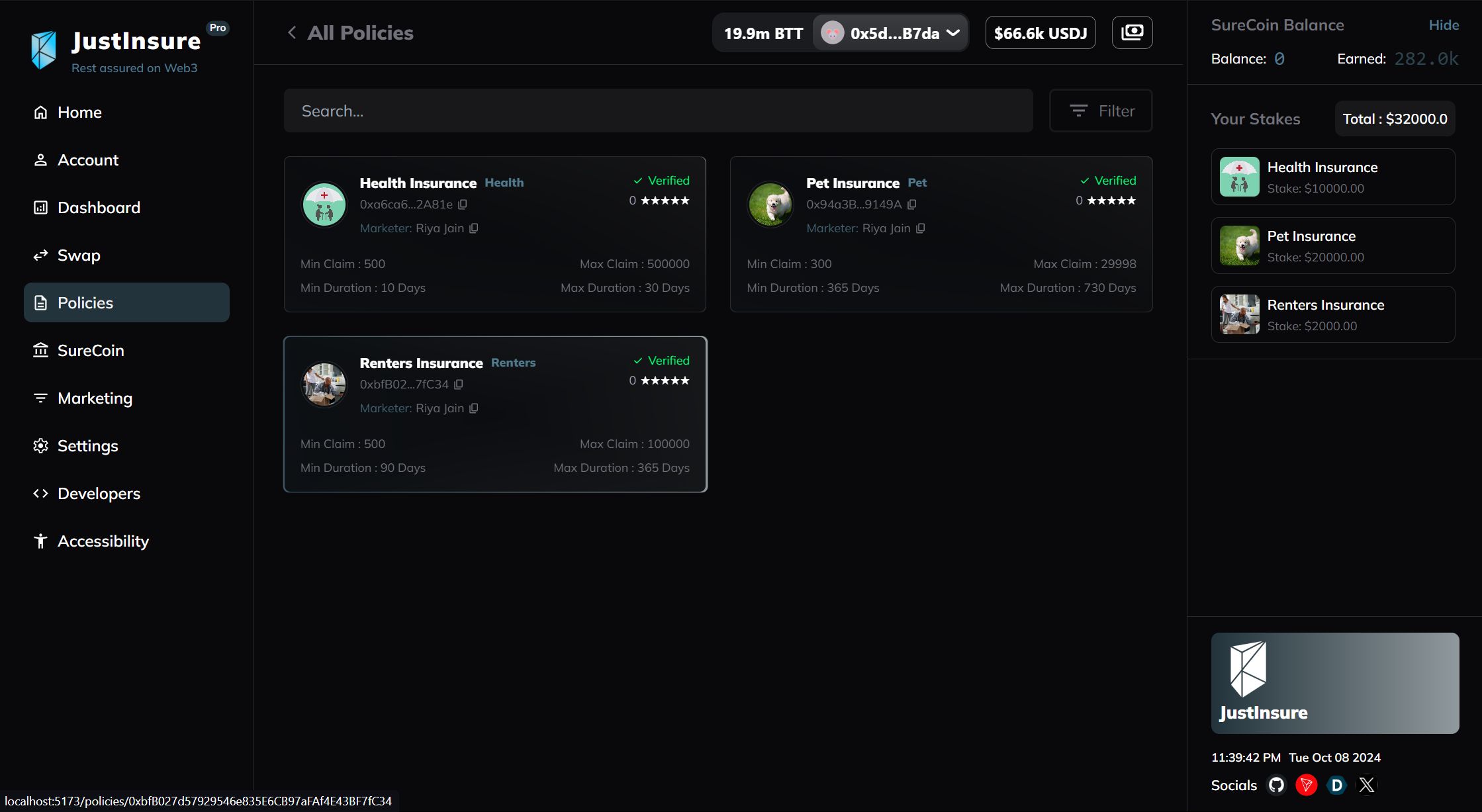1482x812 pixels.
Task: Open the Dashboard menu item
Action: (x=99, y=208)
